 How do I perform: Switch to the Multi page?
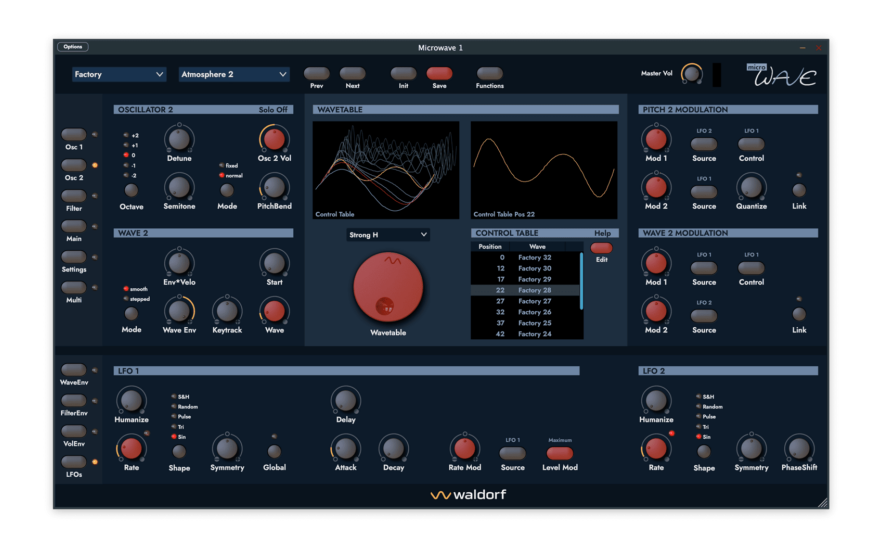[74, 288]
